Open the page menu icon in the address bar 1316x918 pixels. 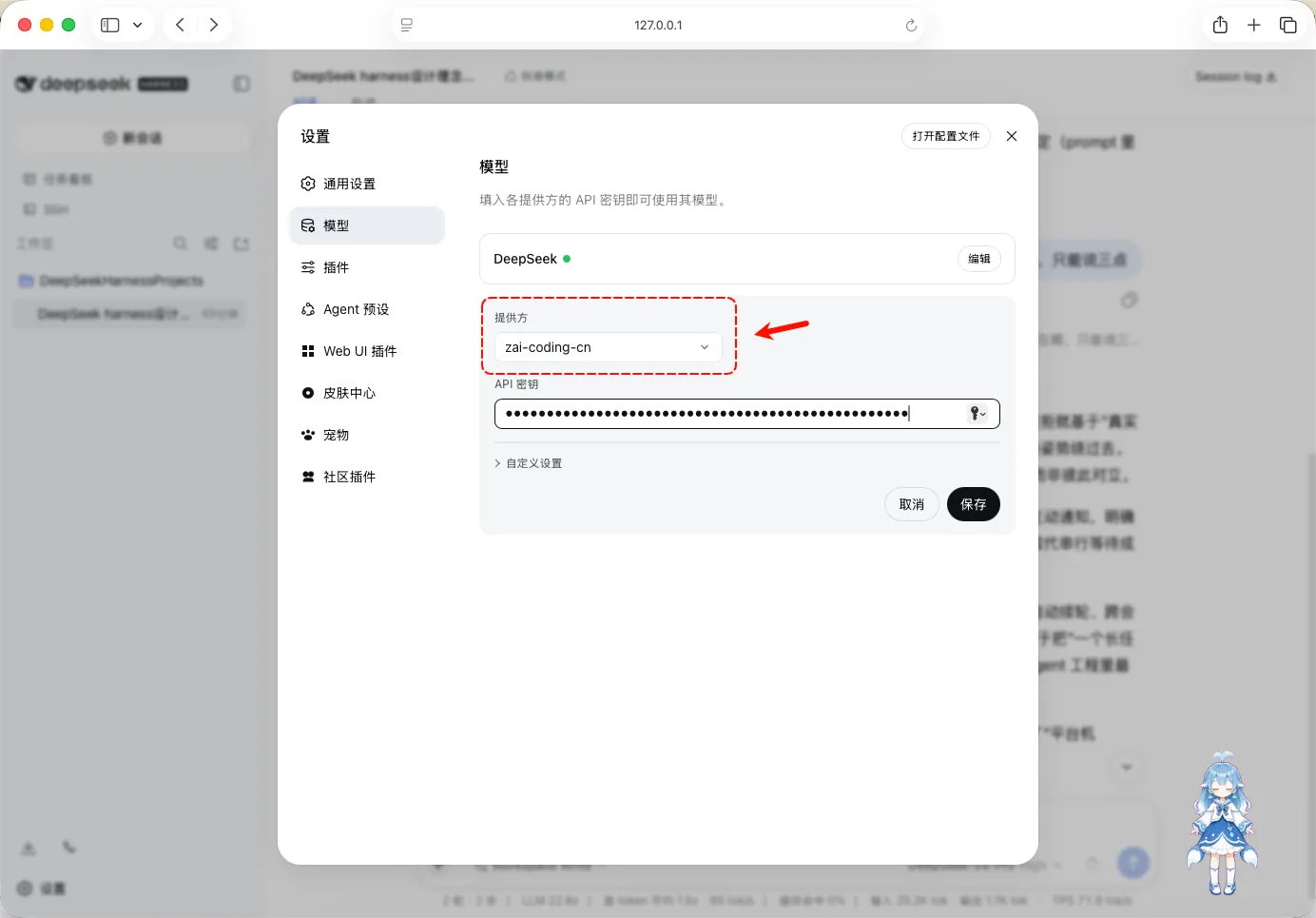click(x=407, y=25)
